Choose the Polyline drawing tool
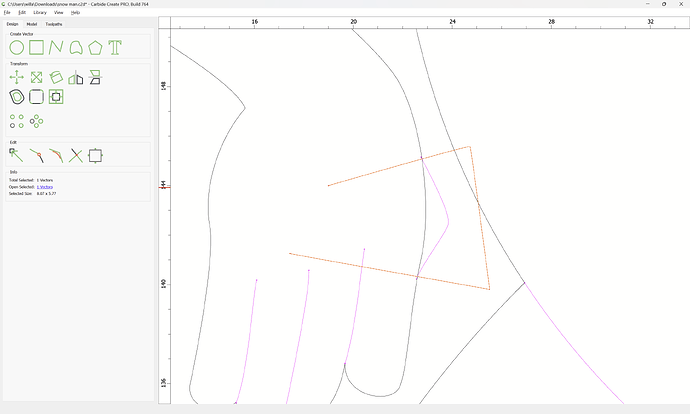The image size is (690, 414). (x=56, y=48)
